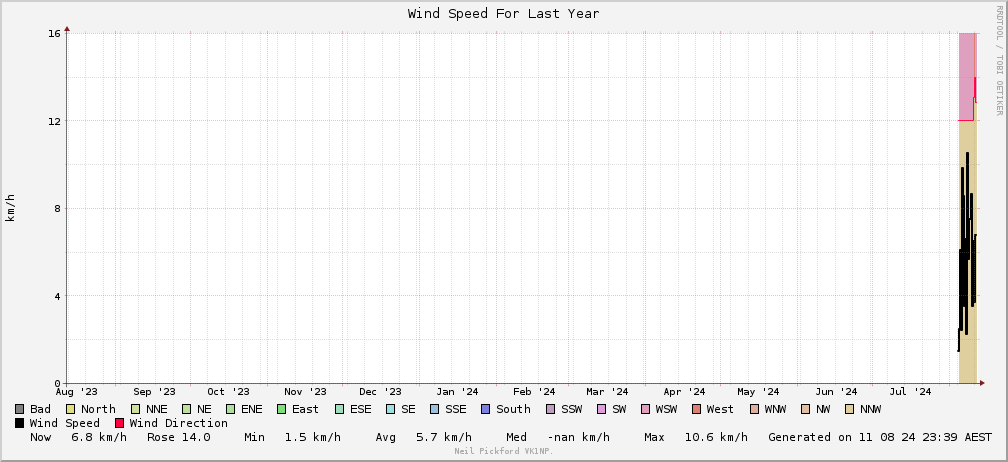Select the NE legend color box

tap(187, 409)
